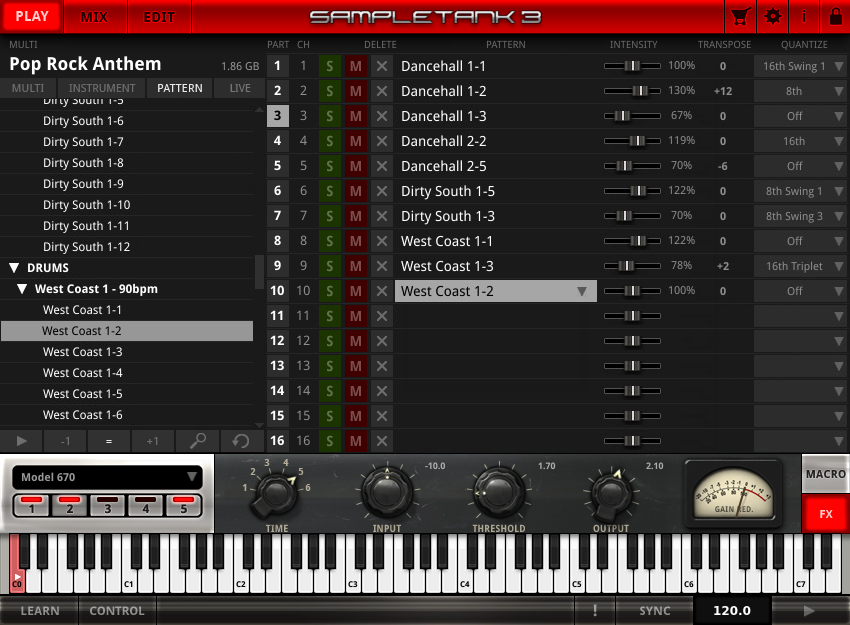Click the red FX button
The width and height of the screenshot is (850, 625).
click(x=826, y=514)
